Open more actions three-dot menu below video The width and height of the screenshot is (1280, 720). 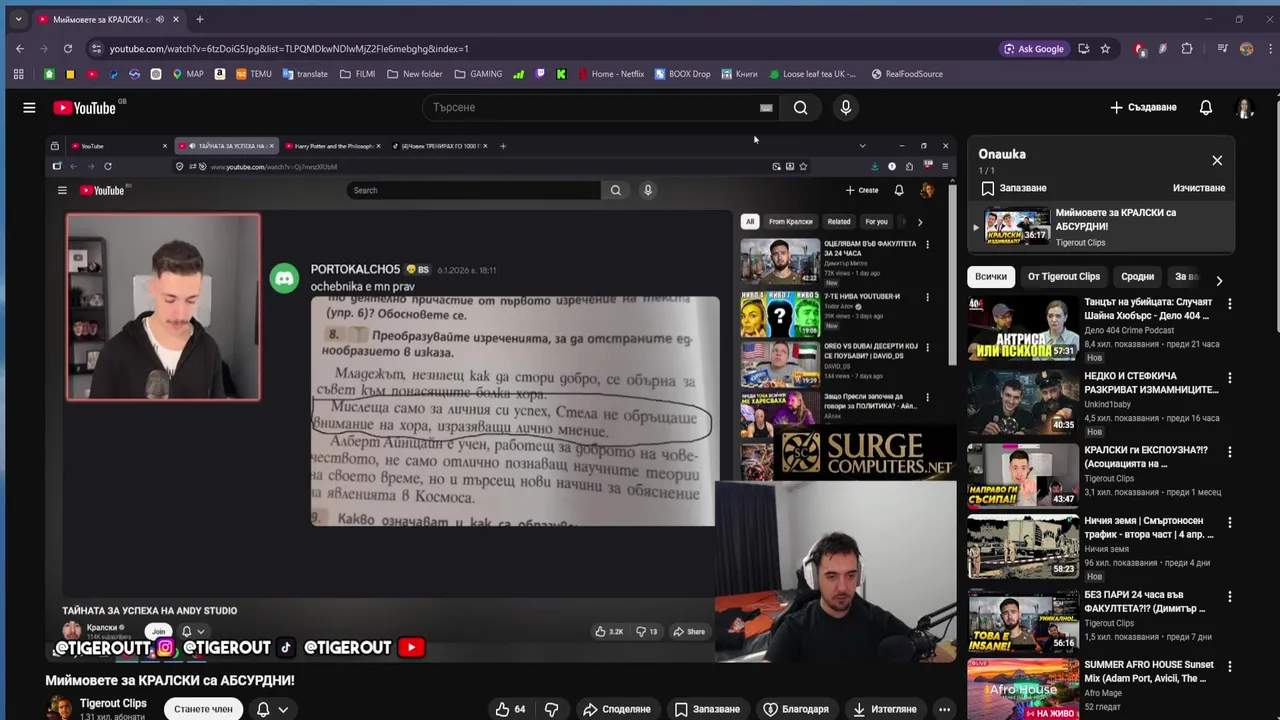[944, 709]
